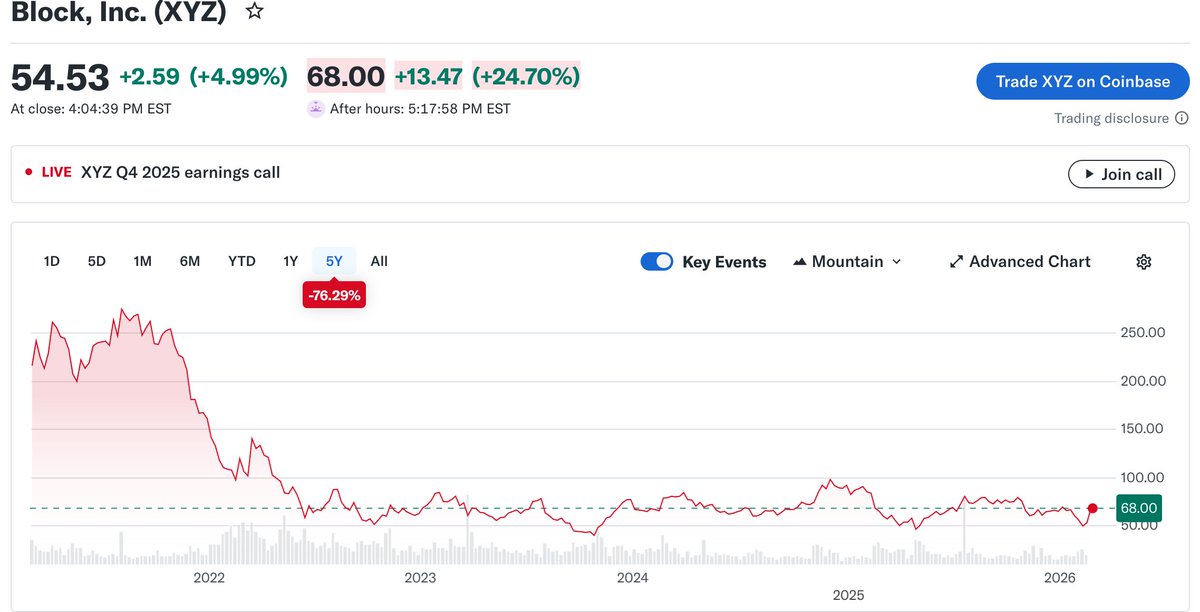Click the After hours timestamp text
Viewport: 1200px width, 612px height.
420,108
